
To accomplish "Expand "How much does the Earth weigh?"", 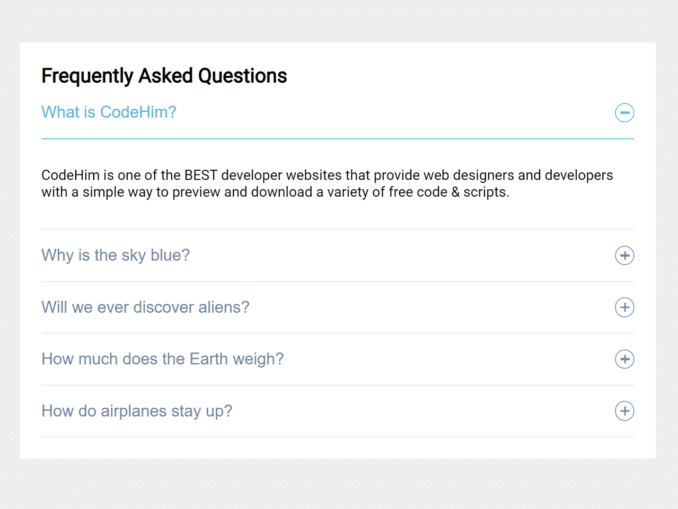I will click(162, 359).
